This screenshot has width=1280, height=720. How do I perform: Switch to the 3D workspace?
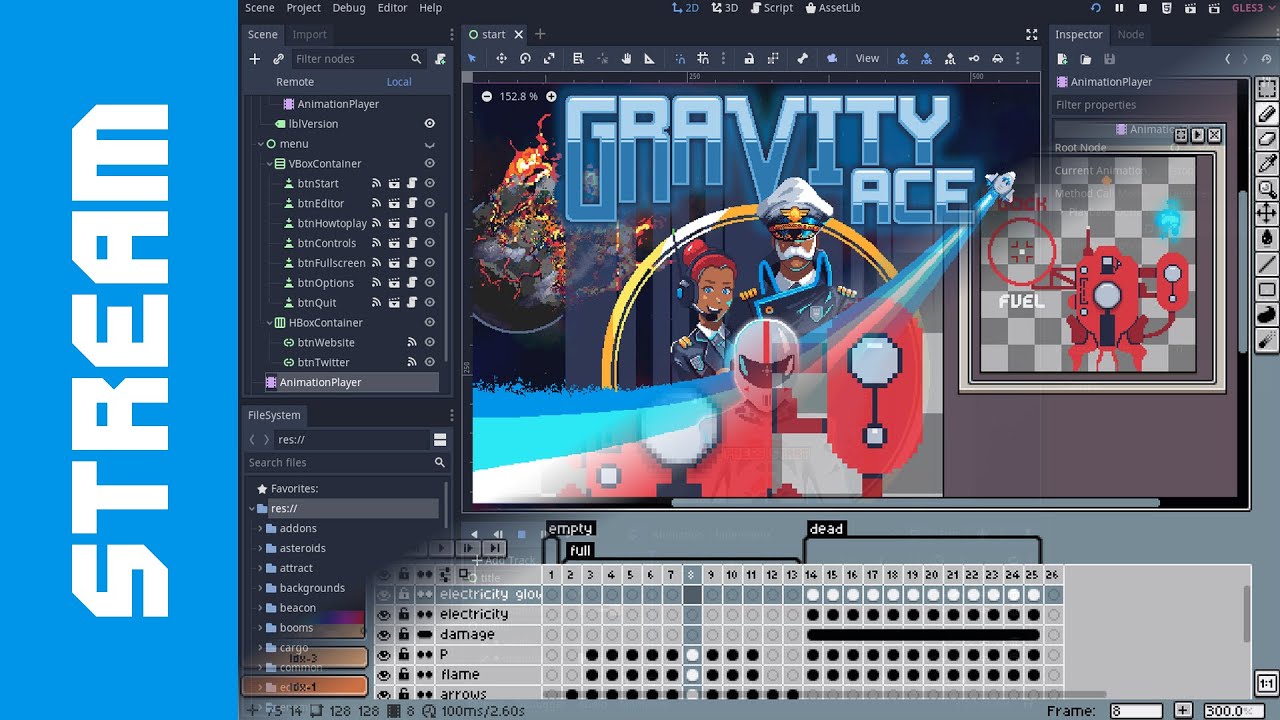725,8
